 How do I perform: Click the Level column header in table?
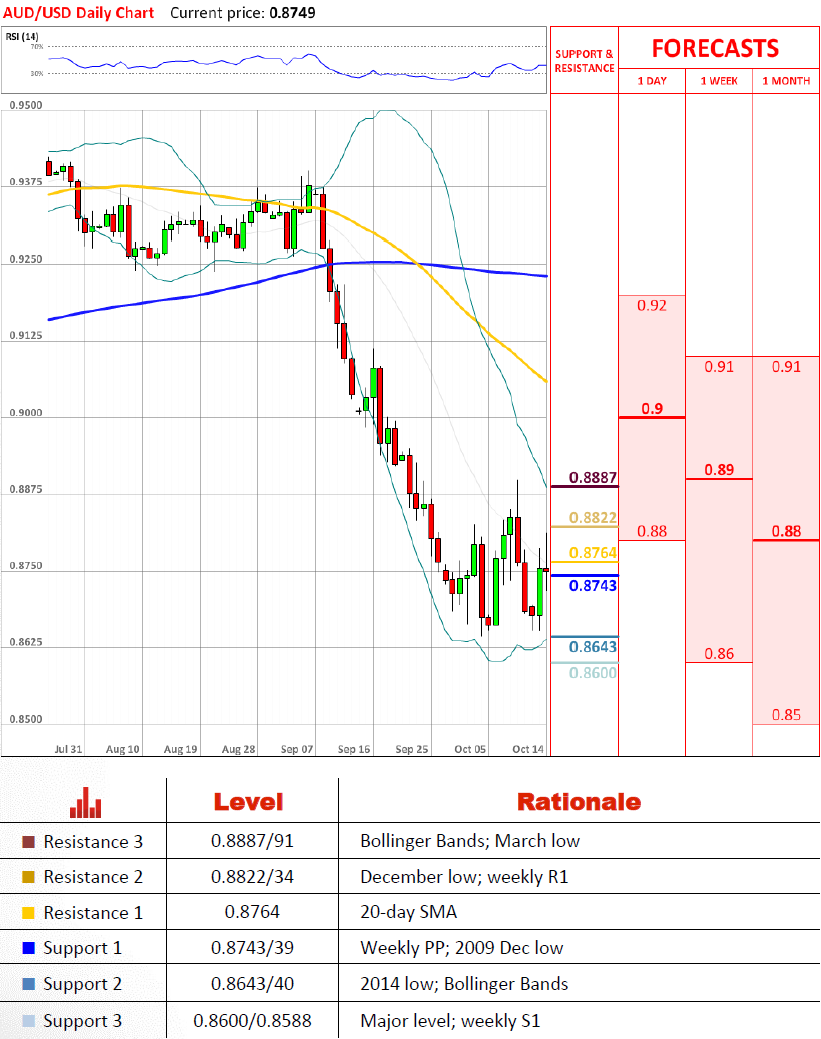click(x=248, y=802)
